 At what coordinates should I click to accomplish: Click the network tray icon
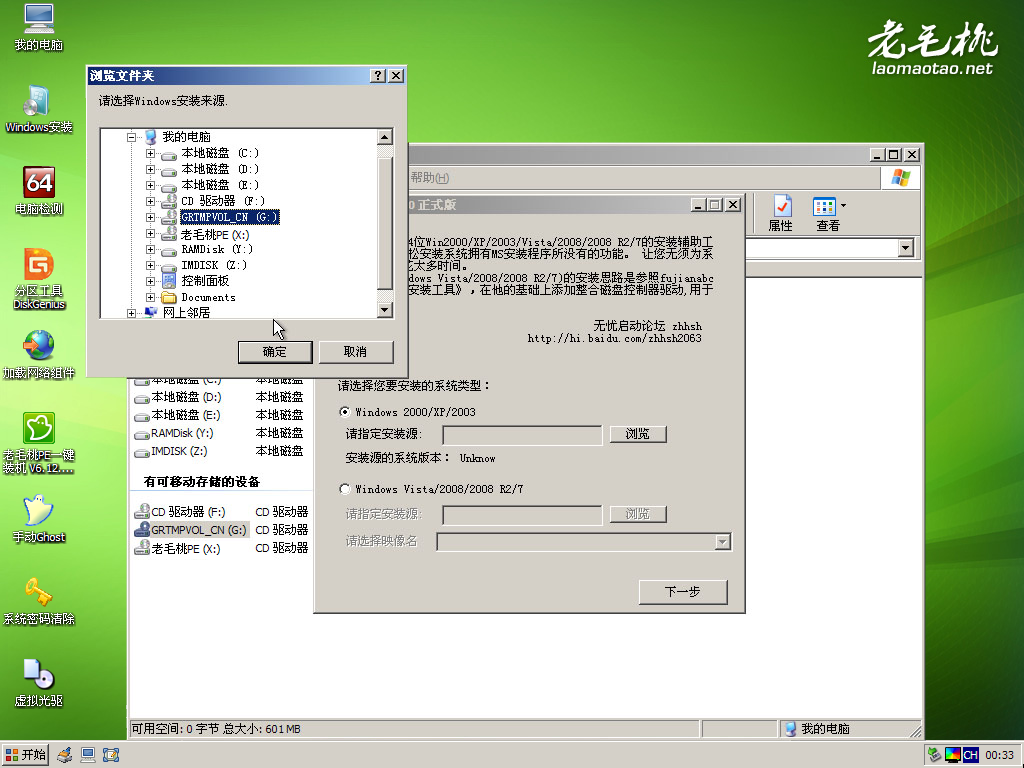(x=935, y=755)
